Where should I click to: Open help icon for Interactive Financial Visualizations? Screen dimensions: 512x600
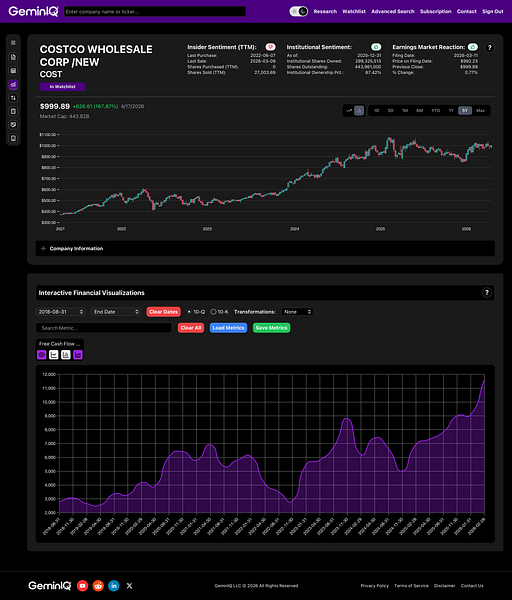click(487, 293)
